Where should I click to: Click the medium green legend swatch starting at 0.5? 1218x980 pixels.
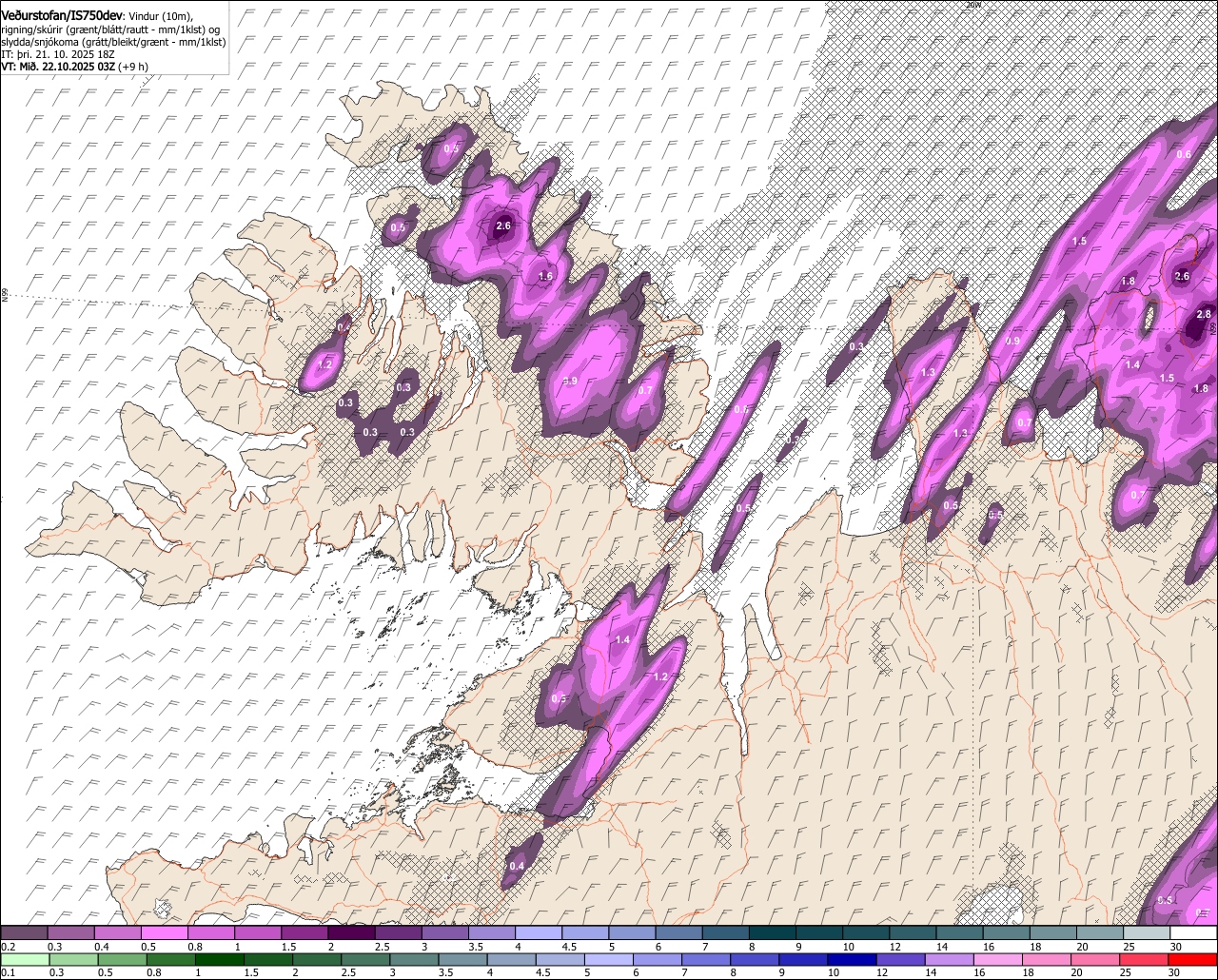pos(123,959)
